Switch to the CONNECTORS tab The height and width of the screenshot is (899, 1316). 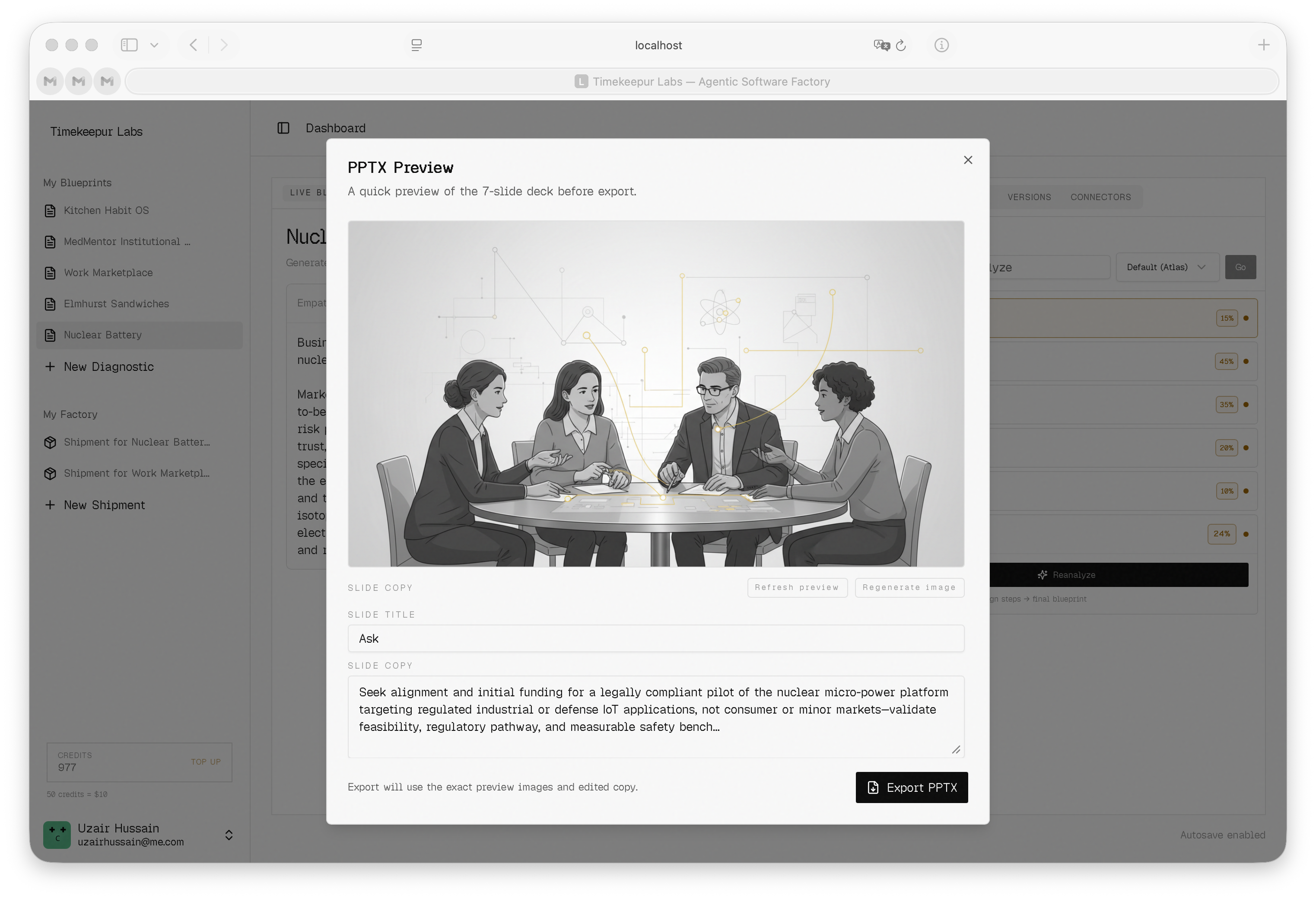(1100, 197)
